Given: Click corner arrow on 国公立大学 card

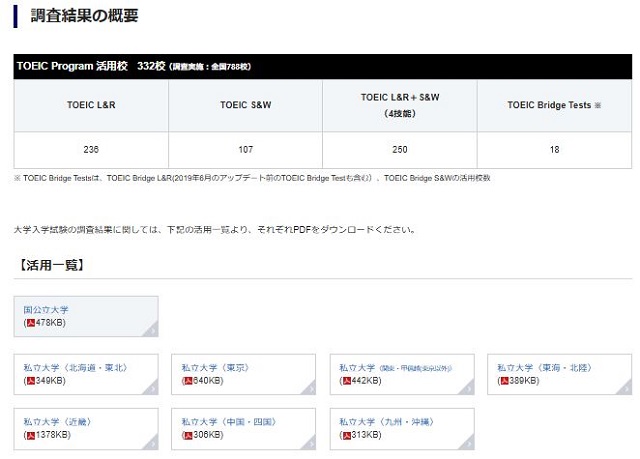Looking at the screenshot, I should [x=151, y=330].
